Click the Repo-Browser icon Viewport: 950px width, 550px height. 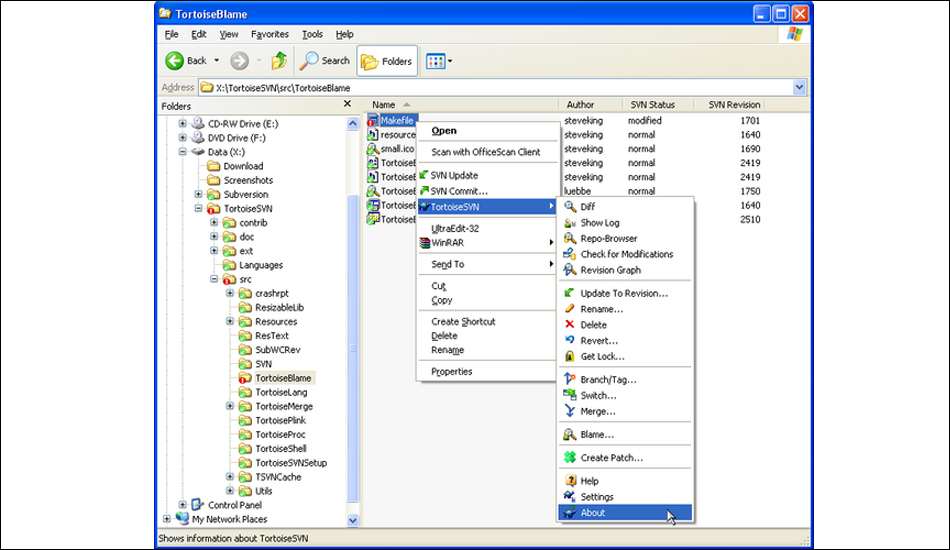[x=570, y=238]
